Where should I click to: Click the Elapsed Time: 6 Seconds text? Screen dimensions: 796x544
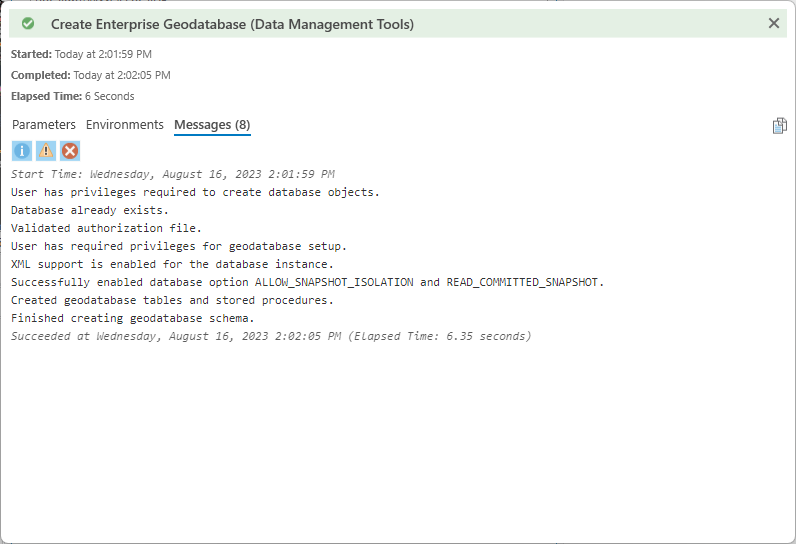click(x=73, y=96)
